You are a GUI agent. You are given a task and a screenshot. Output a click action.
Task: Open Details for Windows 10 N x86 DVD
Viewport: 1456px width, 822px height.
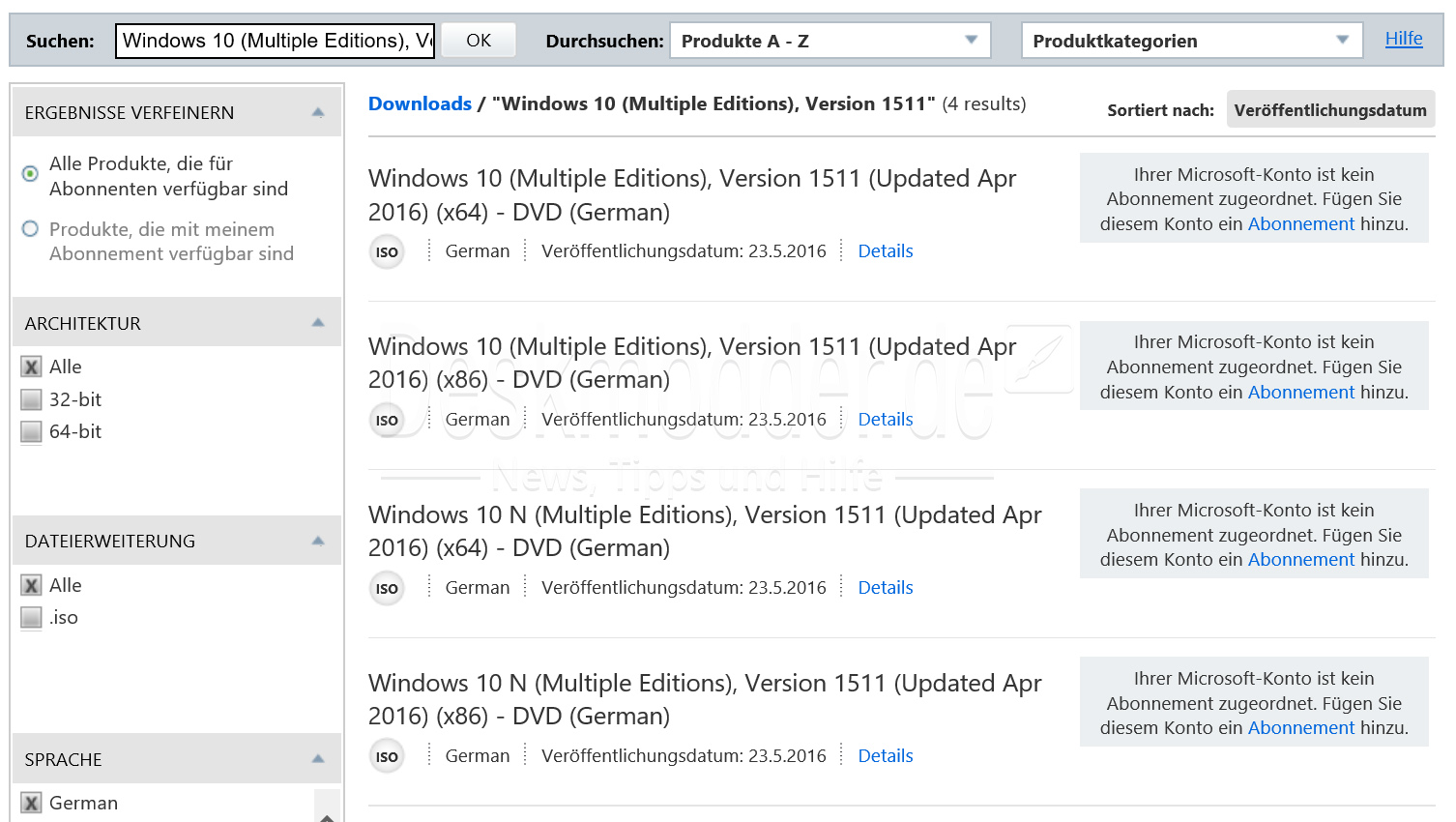pyautogui.click(x=886, y=756)
